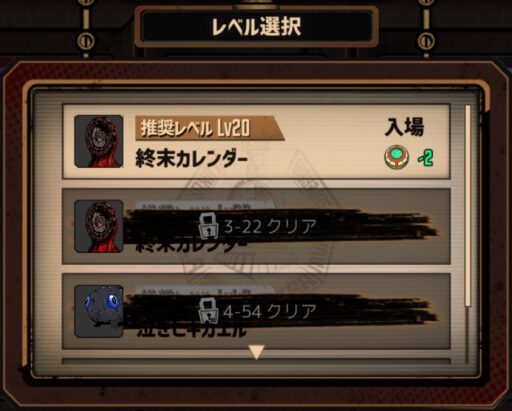Click the padlock icon beside 4-54 クリア

[x=208, y=311]
